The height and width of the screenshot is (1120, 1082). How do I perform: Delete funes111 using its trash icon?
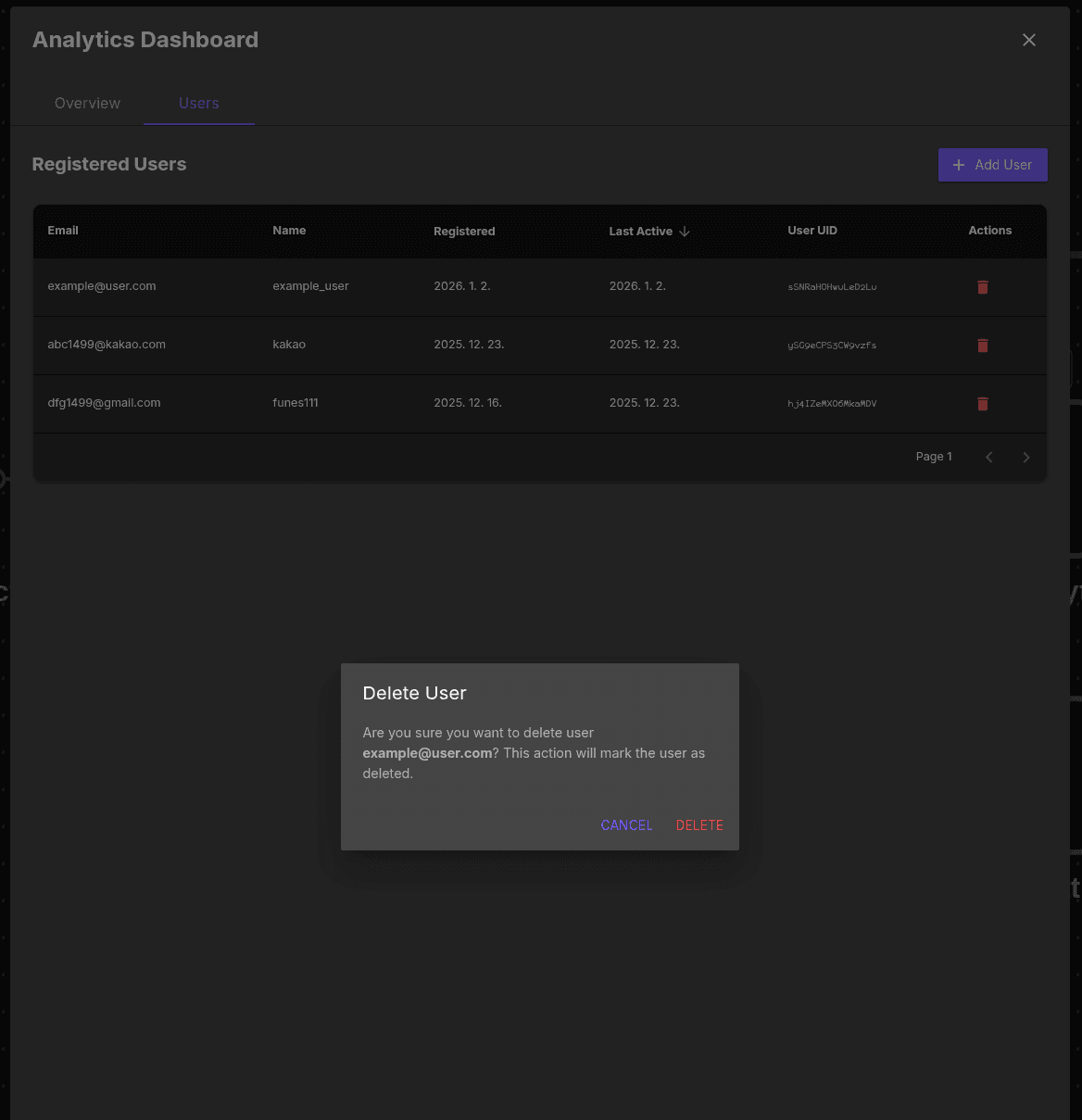[x=982, y=404]
